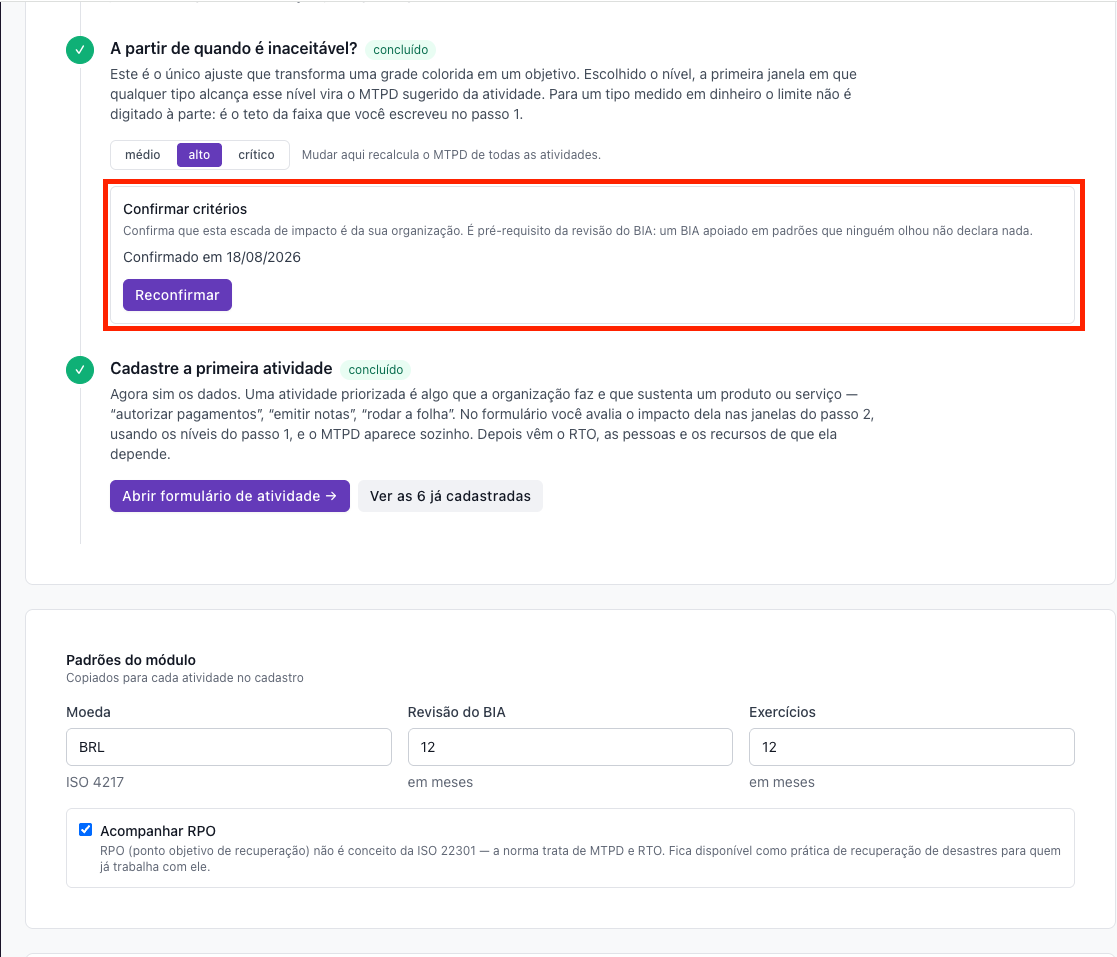
Task: View the 6 já cadastradas activities
Action: 450,496
